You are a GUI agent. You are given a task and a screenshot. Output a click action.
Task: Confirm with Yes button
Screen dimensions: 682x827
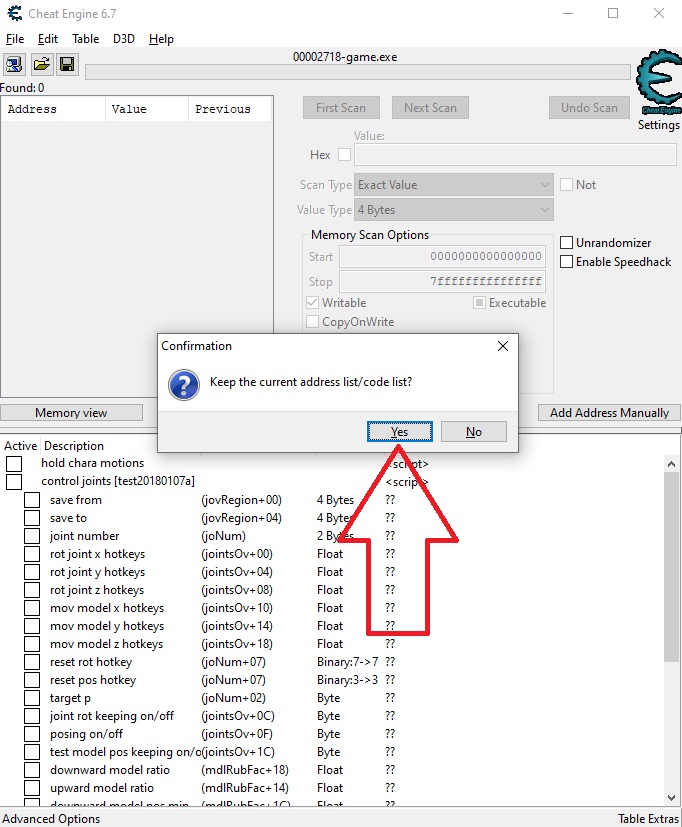click(x=400, y=431)
